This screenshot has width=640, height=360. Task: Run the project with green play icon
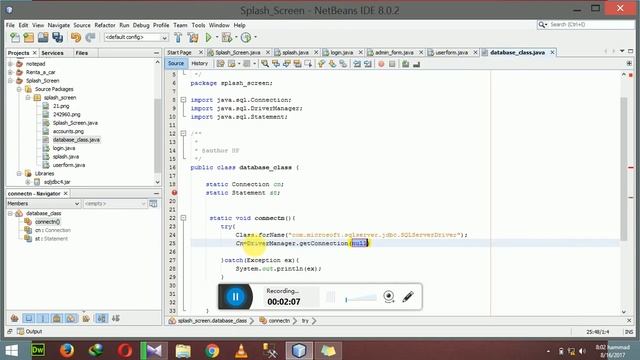point(209,38)
